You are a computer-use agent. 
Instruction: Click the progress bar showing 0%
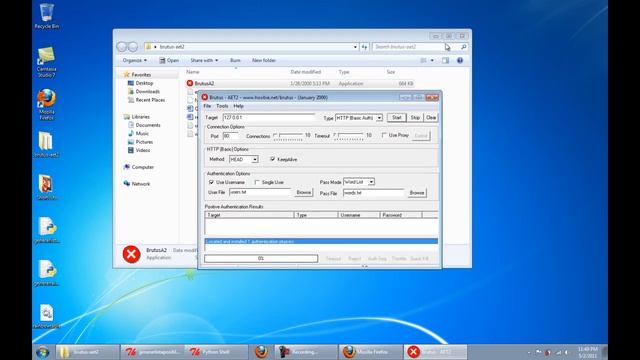click(x=261, y=258)
